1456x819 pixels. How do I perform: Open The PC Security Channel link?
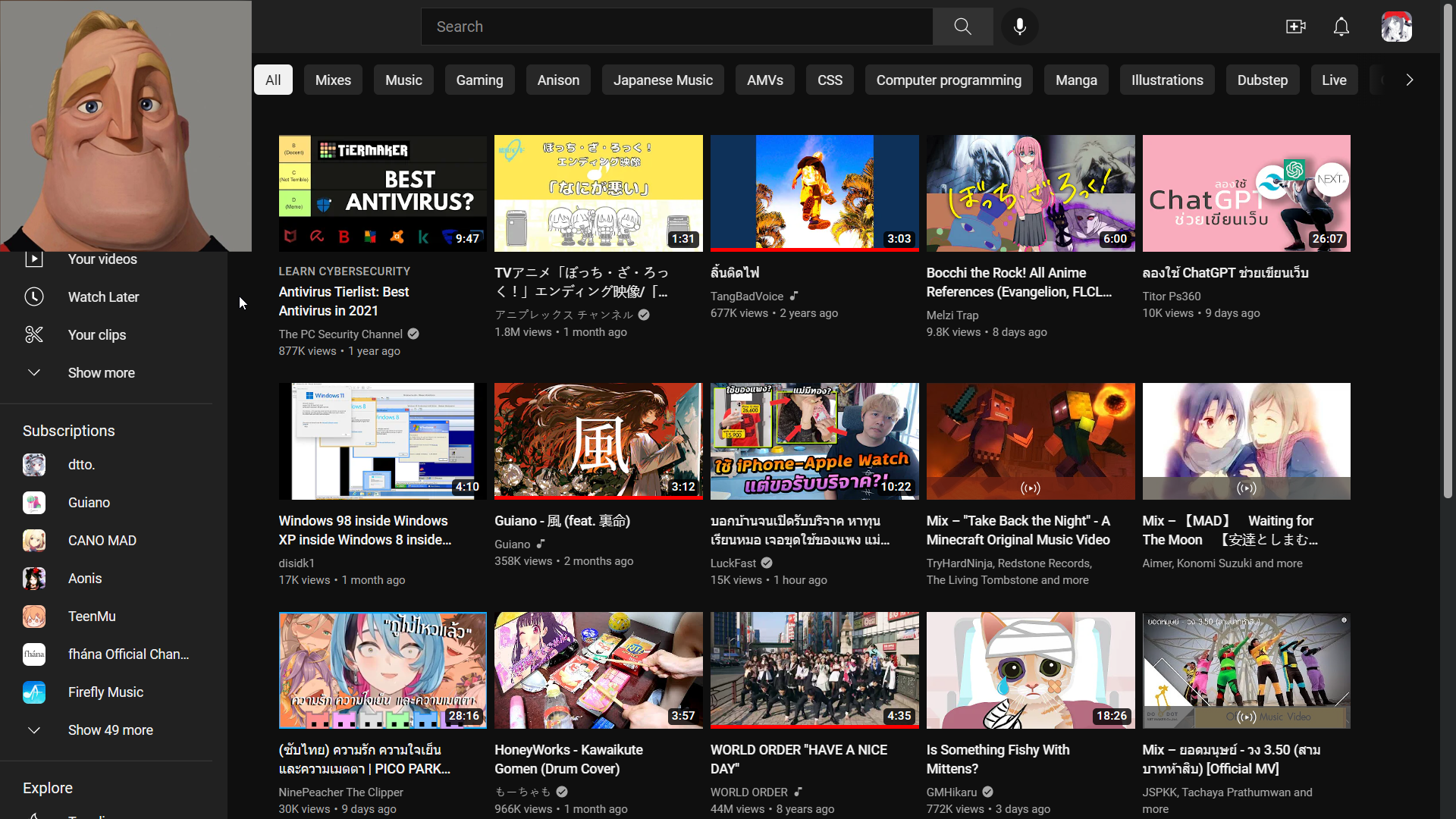click(x=340, y=334)
